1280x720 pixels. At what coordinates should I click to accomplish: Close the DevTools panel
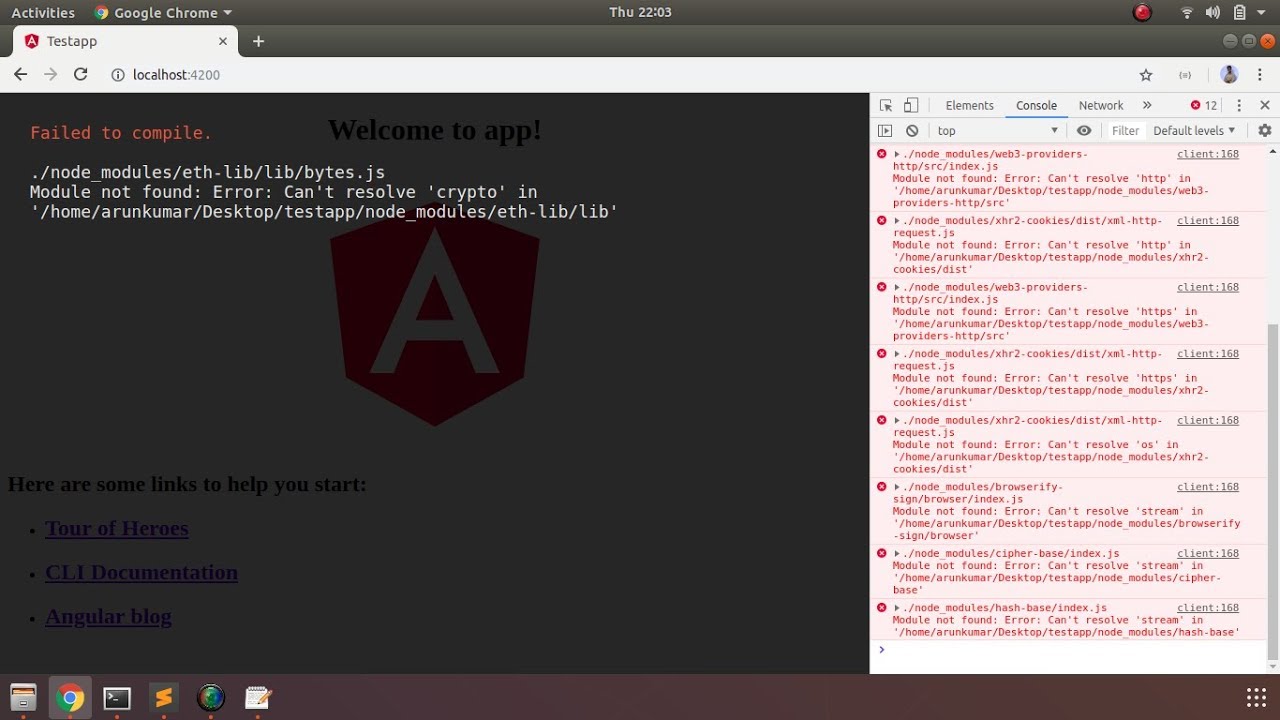tap(1264, 105)
